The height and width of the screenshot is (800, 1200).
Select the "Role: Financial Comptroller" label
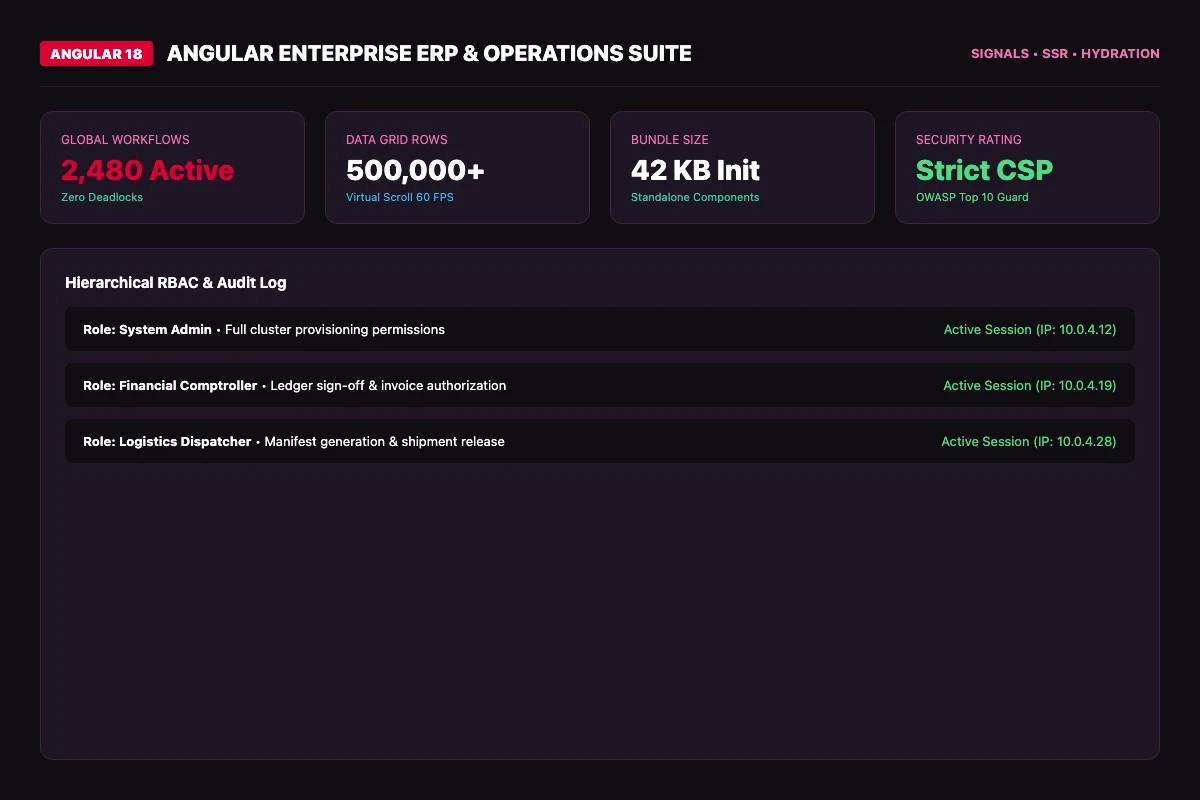tap(170, 385)
